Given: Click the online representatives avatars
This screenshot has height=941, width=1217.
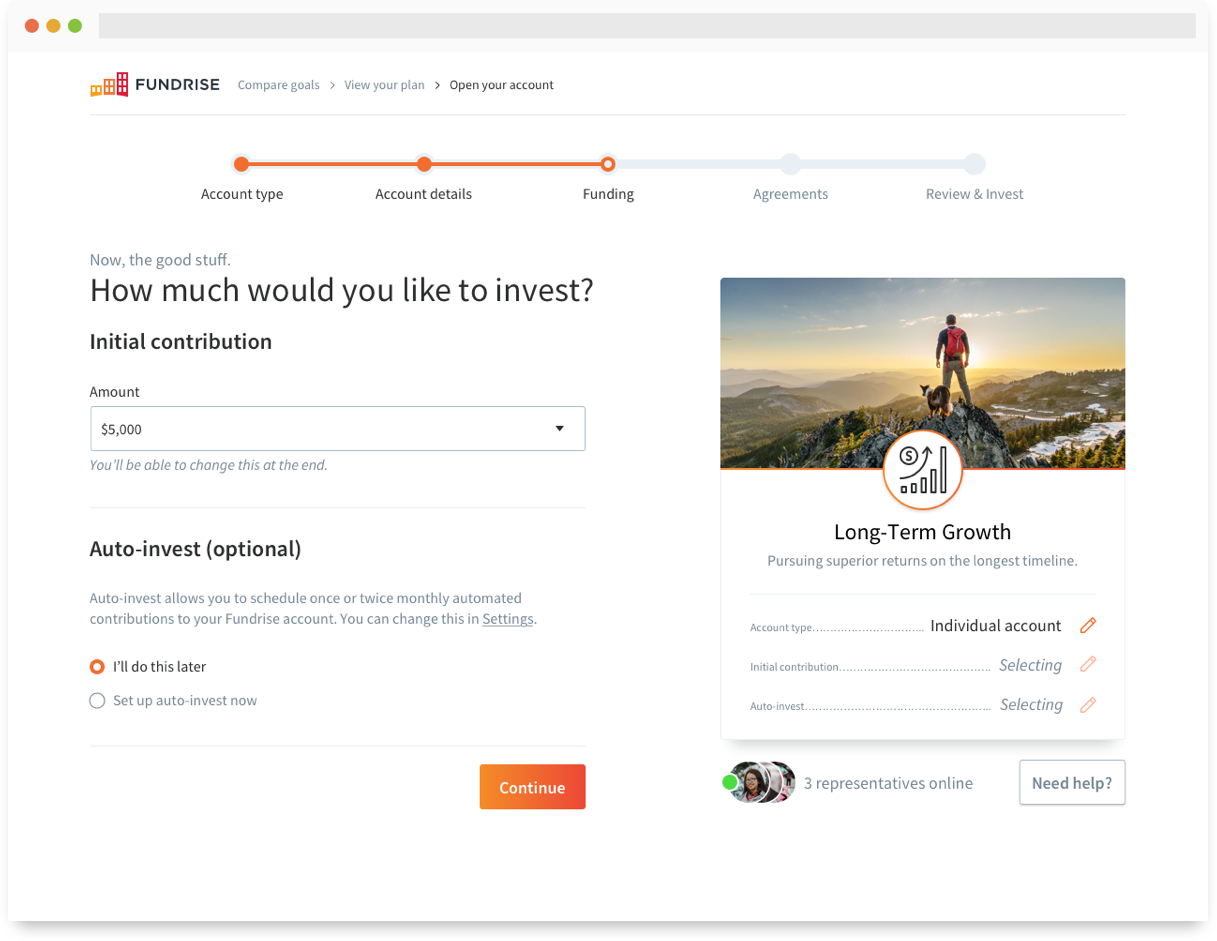Looking at the screenshot, I should click(762, 783).
